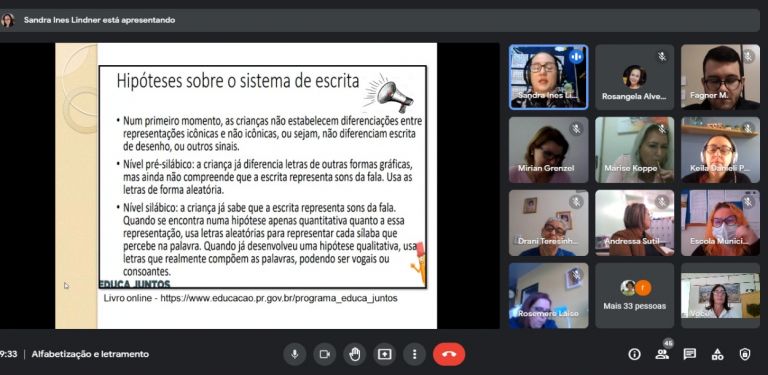This screenshot has height=375, width=768.
Task: Select Fagner M.'s video tile
Action: 720,77
